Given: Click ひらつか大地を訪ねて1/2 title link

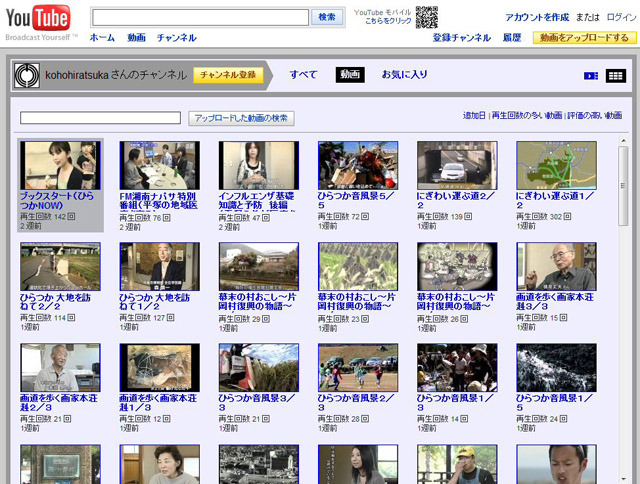Looking at the screenshot, I should (154, 302).
